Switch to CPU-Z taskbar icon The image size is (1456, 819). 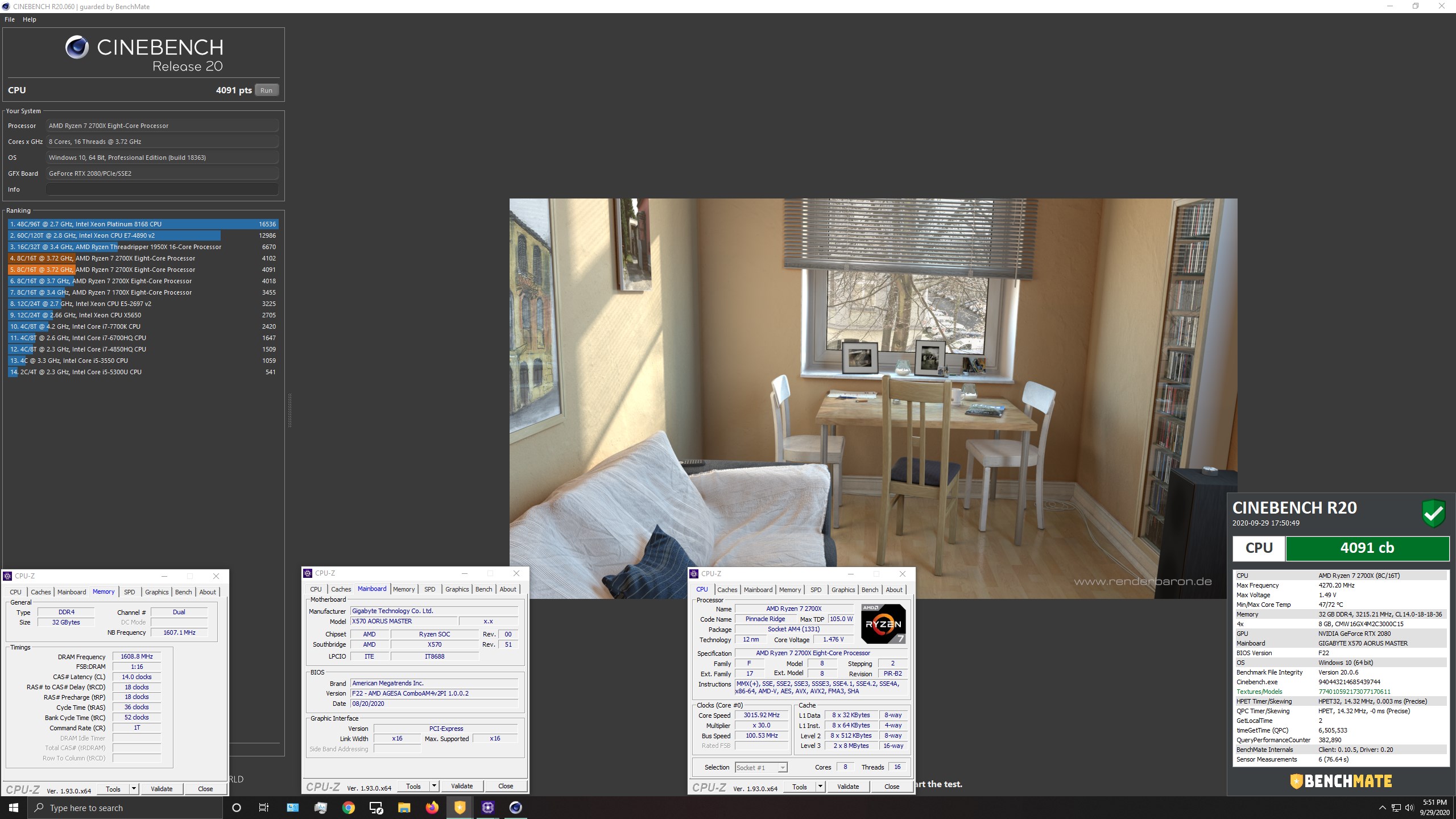pyautogui.click(x=487, y=808)
